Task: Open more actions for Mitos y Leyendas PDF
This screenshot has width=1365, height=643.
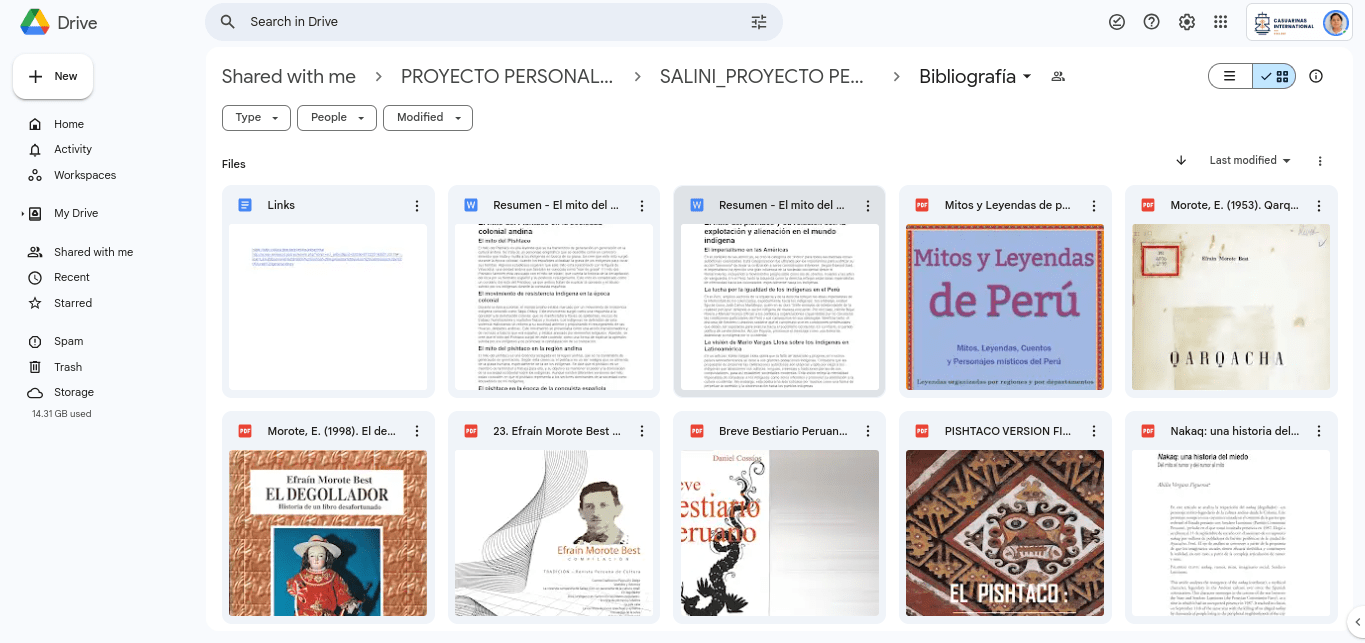Action: point(1093,206)
